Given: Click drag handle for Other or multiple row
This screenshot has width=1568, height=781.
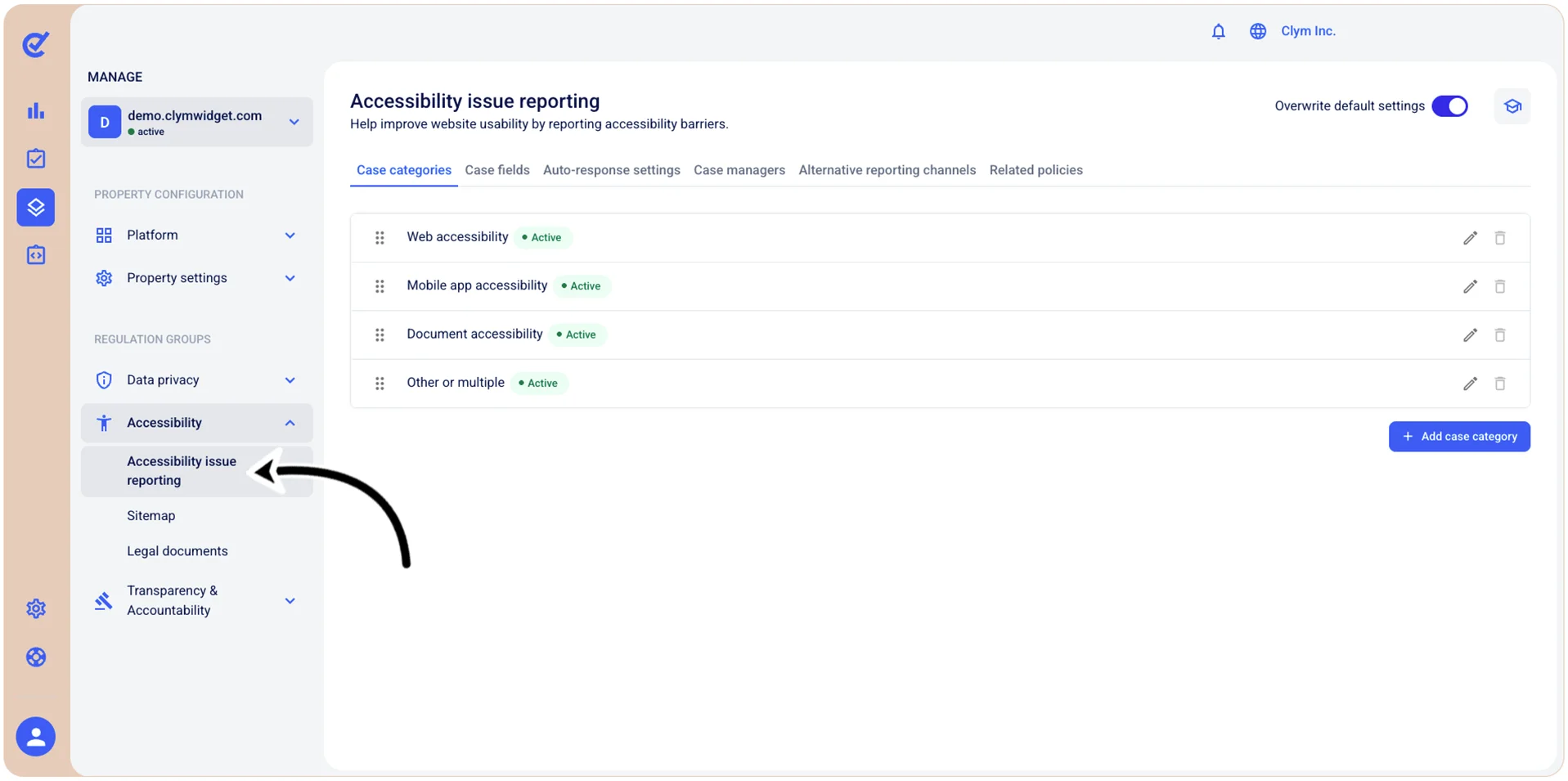Looking at the screenshot, I should (x=380, y=384).
